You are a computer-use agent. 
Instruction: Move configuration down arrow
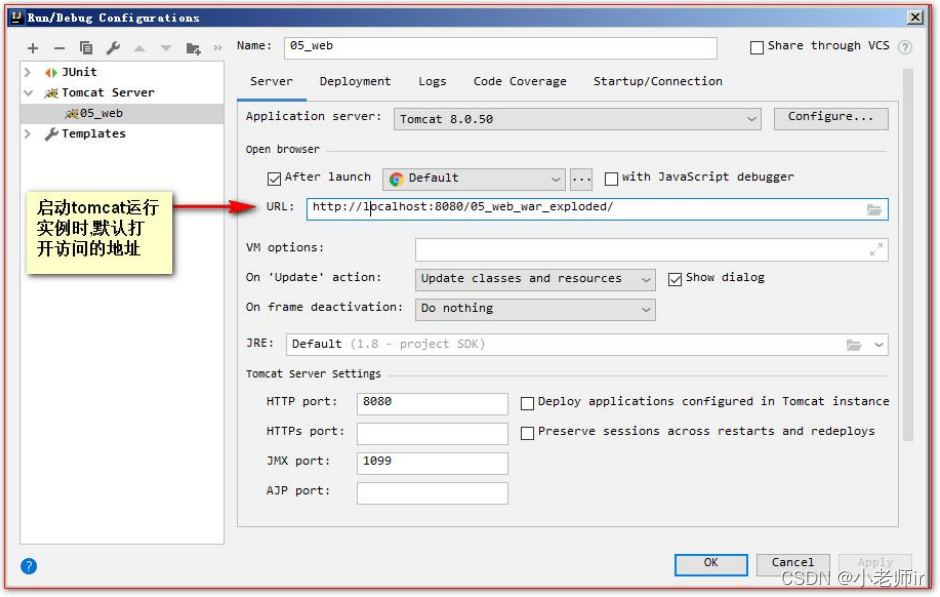click(x=166, y=48)
